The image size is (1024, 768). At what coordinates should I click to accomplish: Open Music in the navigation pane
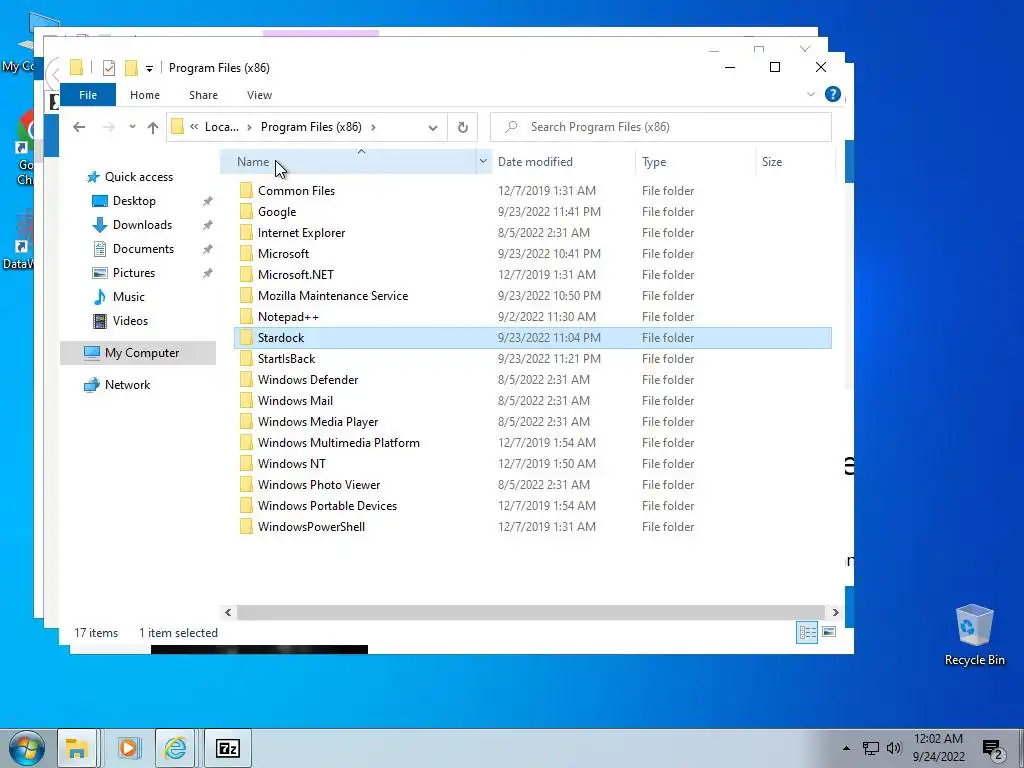coord(129,297)
